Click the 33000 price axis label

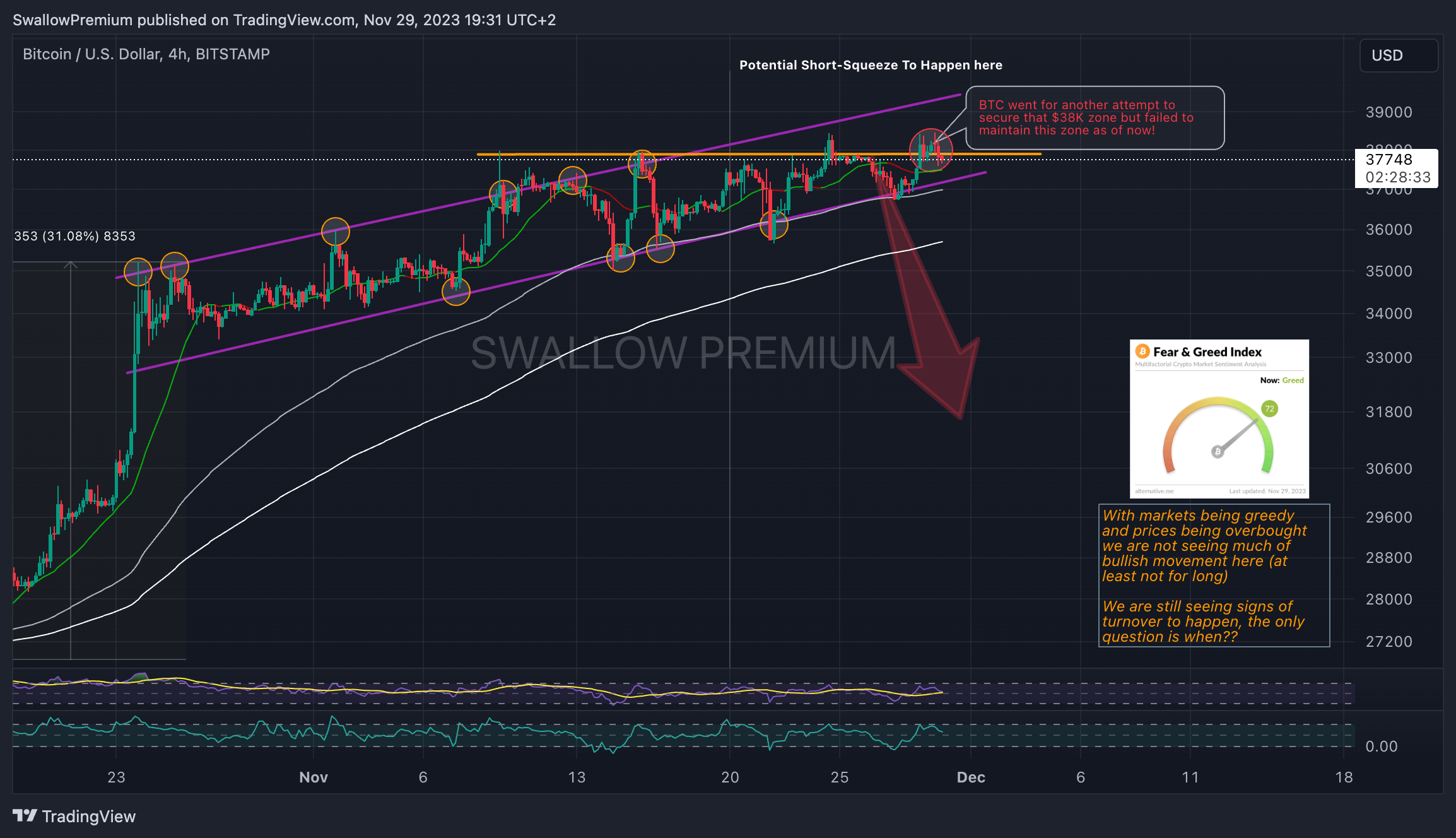point(1388,358)
